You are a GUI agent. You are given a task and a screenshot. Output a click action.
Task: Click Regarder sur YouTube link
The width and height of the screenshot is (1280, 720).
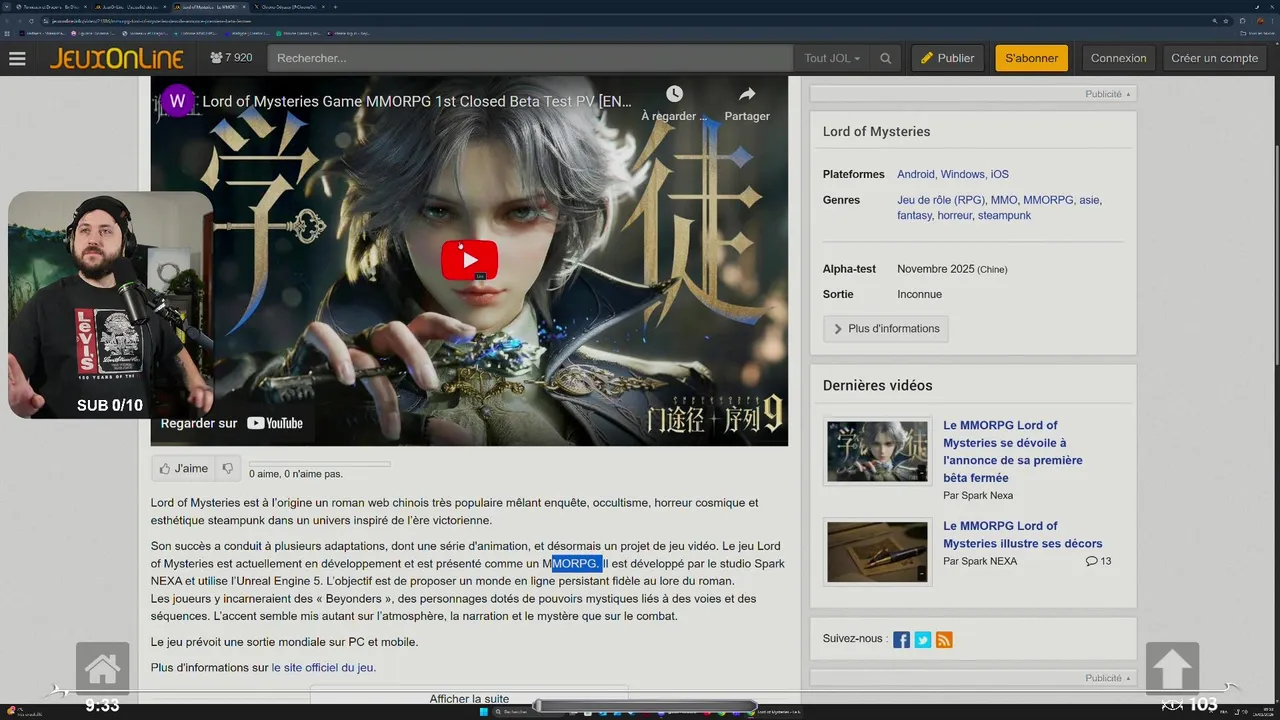pos(232,423)
